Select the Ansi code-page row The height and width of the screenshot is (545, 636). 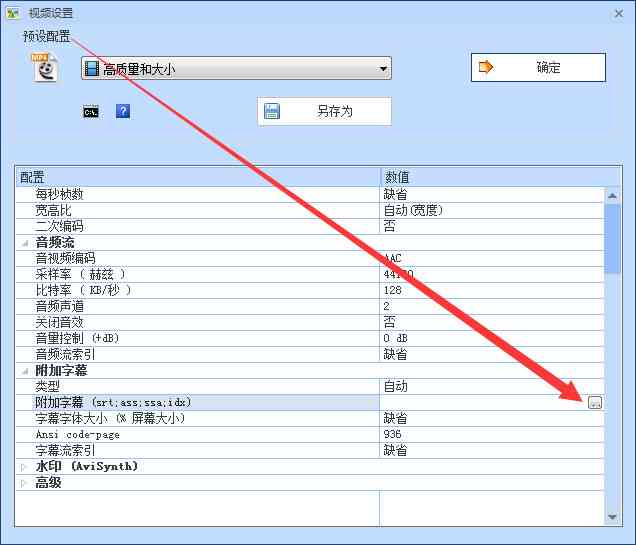310,435
